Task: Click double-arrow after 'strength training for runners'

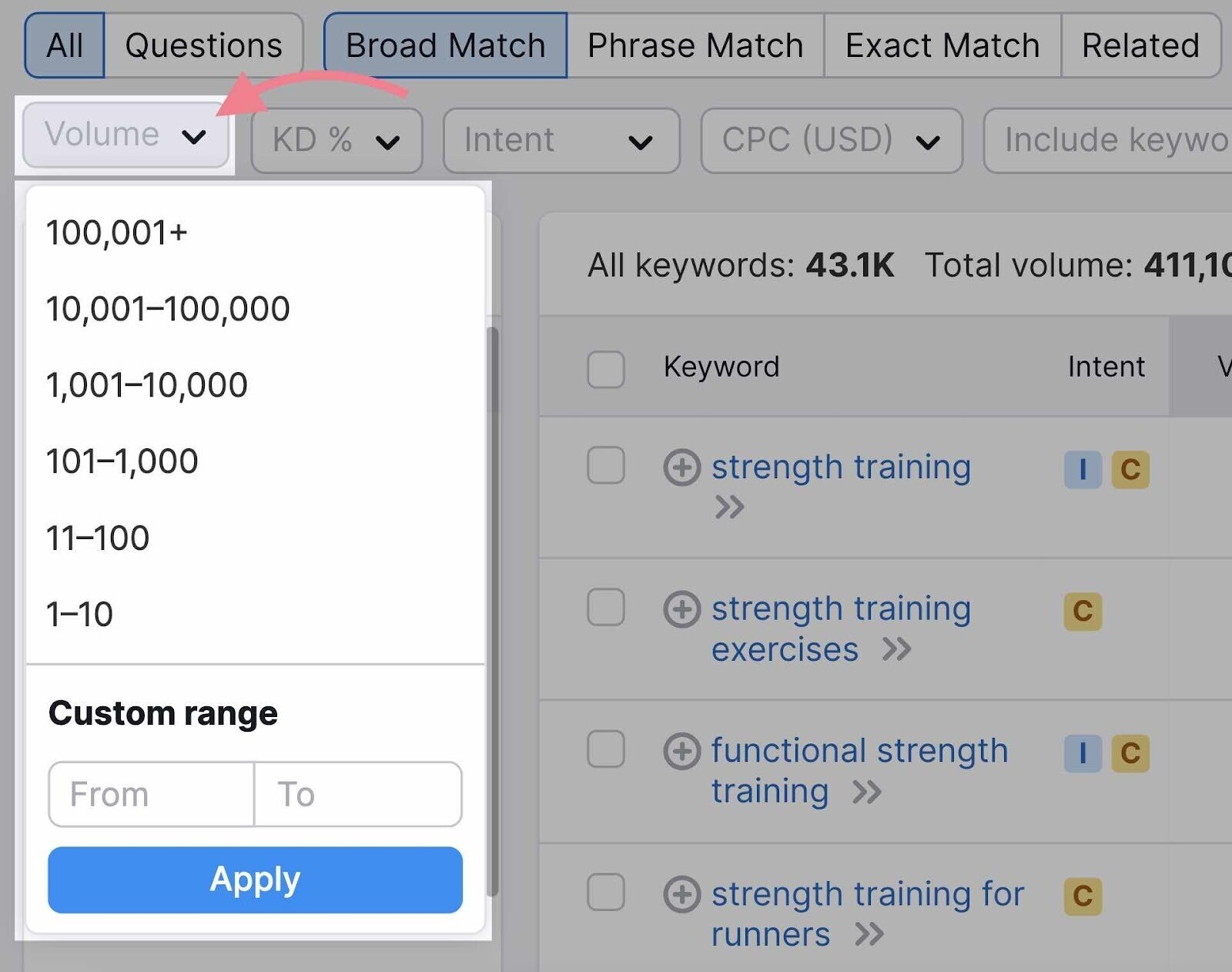Action: click(869, 935)
